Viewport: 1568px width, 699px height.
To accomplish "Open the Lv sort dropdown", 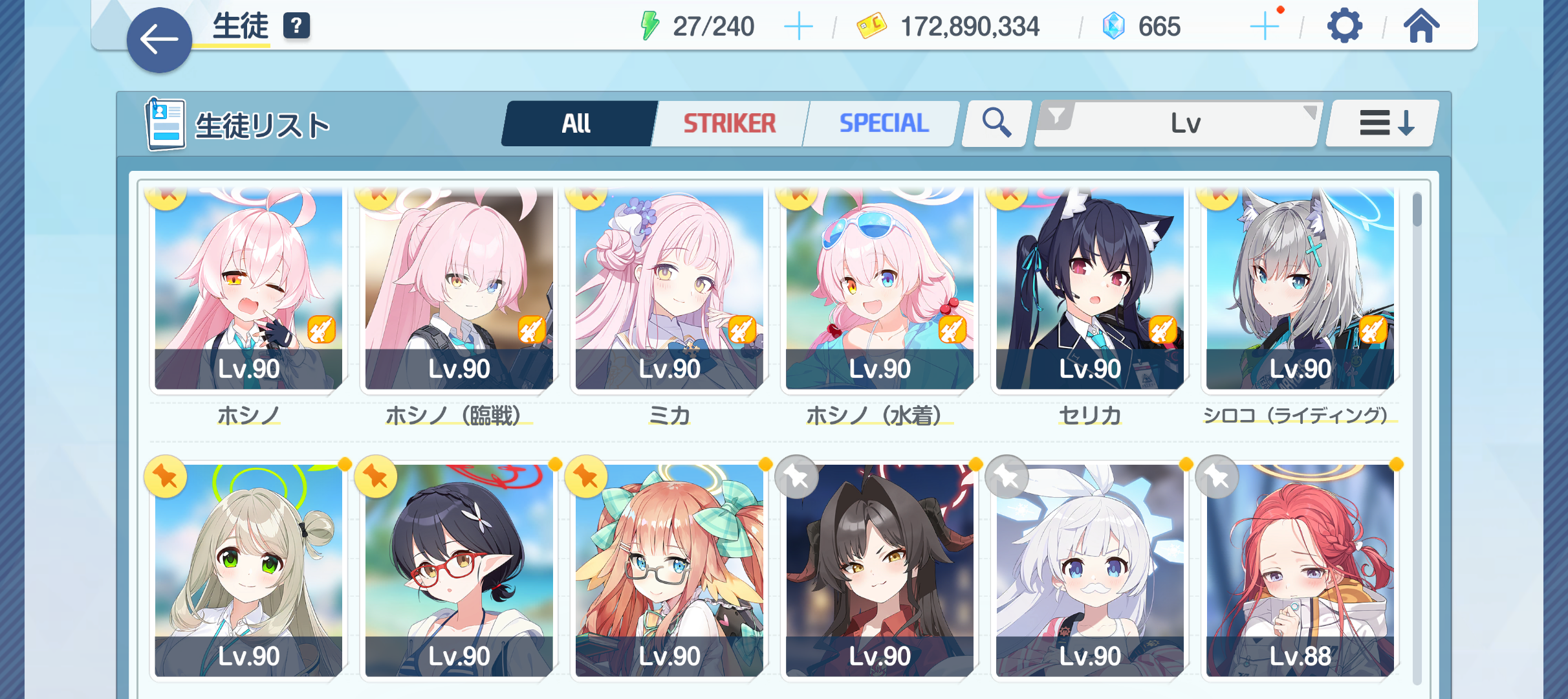I will pos(1177,123).
